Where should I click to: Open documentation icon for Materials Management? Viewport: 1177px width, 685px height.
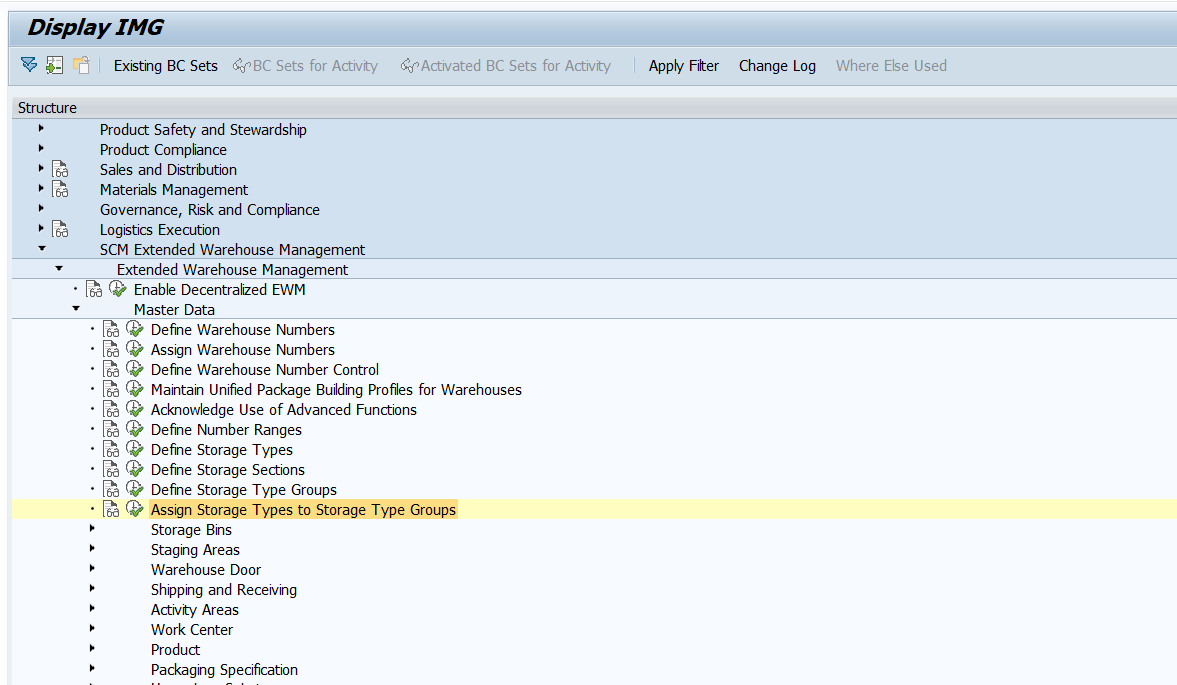click(60, 190)
